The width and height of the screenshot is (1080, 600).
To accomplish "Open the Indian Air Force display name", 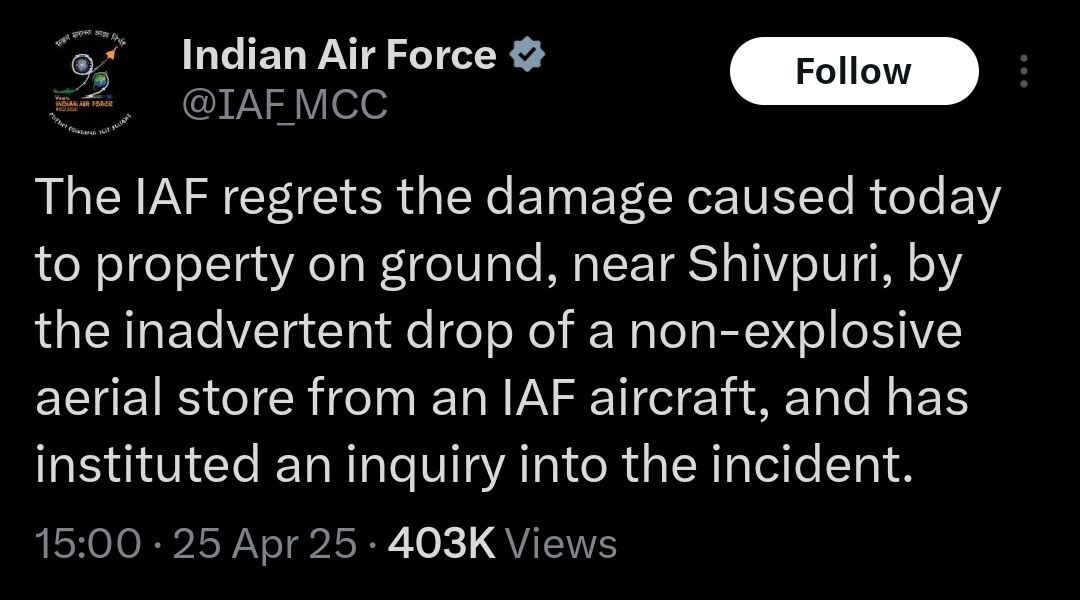I will (339, 56).
